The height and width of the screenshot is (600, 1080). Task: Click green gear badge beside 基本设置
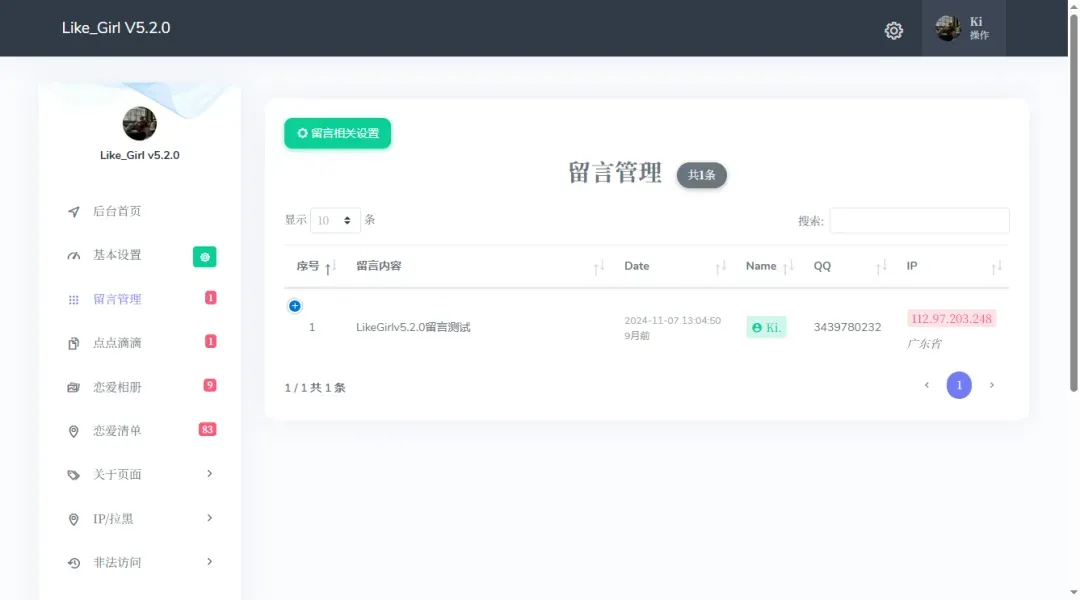[205, 256]
